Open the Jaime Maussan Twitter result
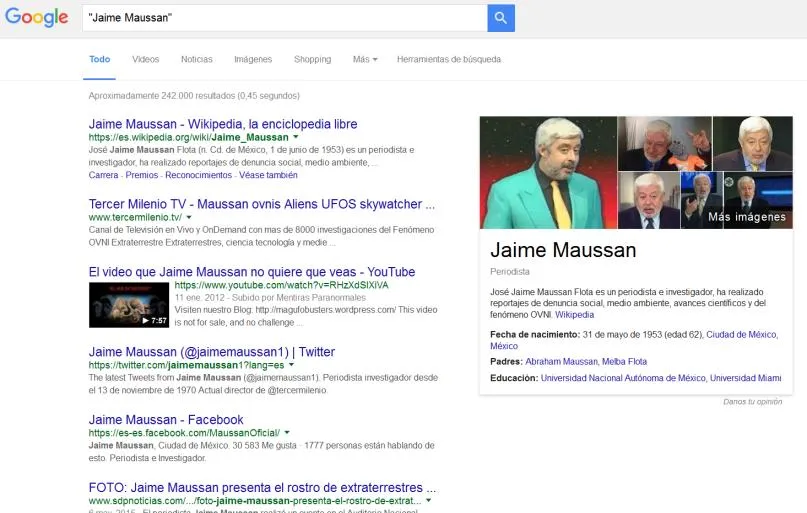This screenshot has width=807, height=513. [212, 352]
